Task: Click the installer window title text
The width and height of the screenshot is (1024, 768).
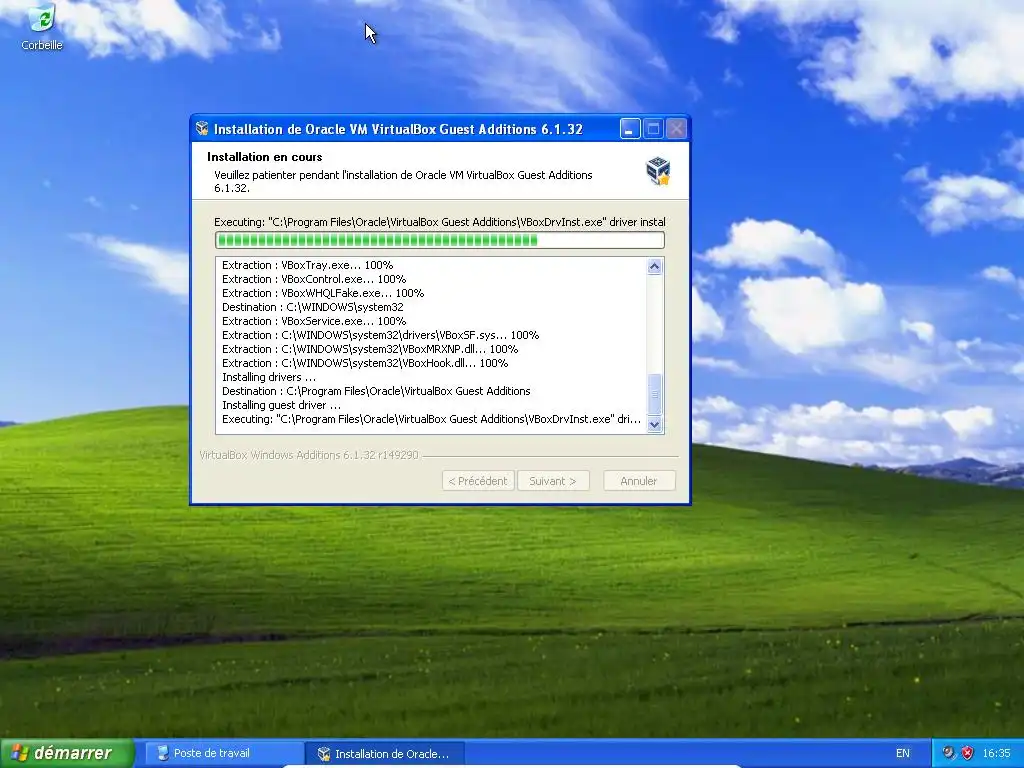Action: tap(398, 129)
